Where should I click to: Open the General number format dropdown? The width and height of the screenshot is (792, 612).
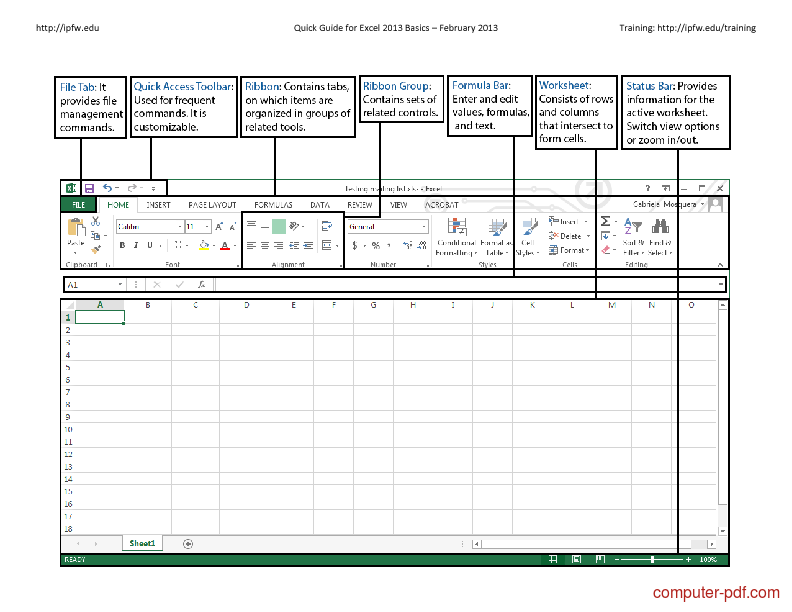[x=424, y=227]
